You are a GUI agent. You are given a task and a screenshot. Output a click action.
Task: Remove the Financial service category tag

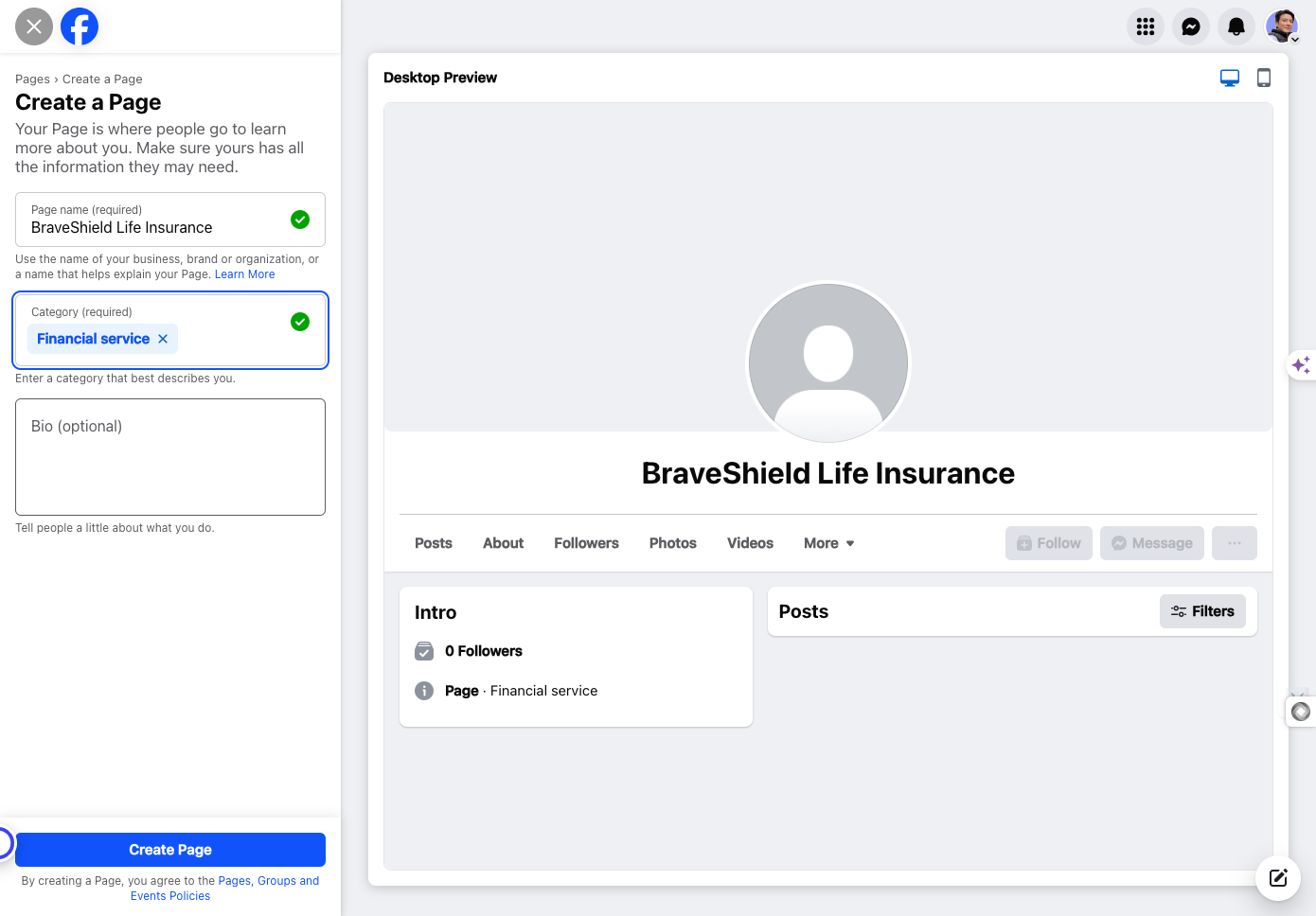pos(163,339)
